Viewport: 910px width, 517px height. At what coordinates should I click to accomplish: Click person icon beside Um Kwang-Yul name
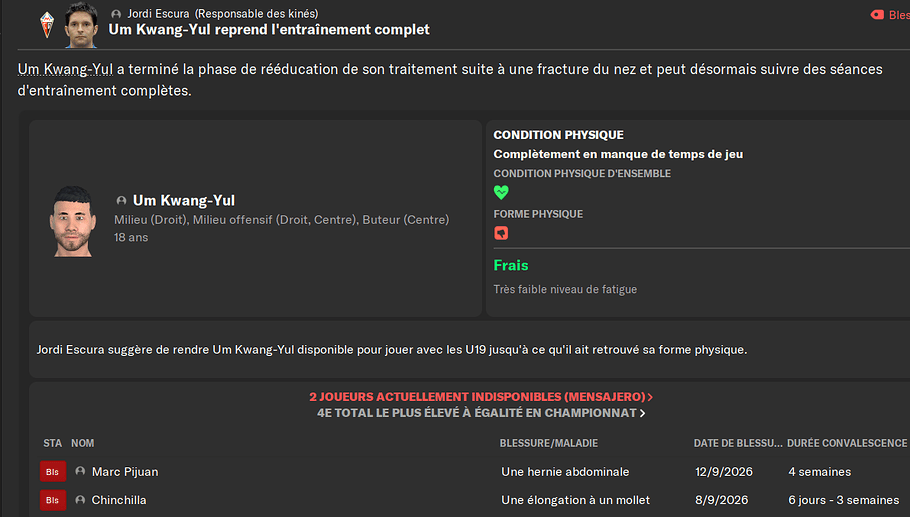click(x=121, y=201)
